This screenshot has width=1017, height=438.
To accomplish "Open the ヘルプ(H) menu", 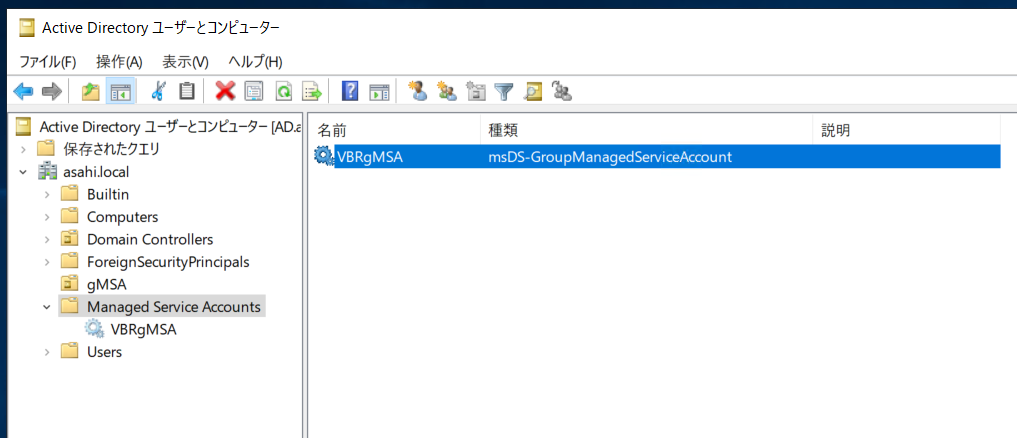I will (256, 62).
